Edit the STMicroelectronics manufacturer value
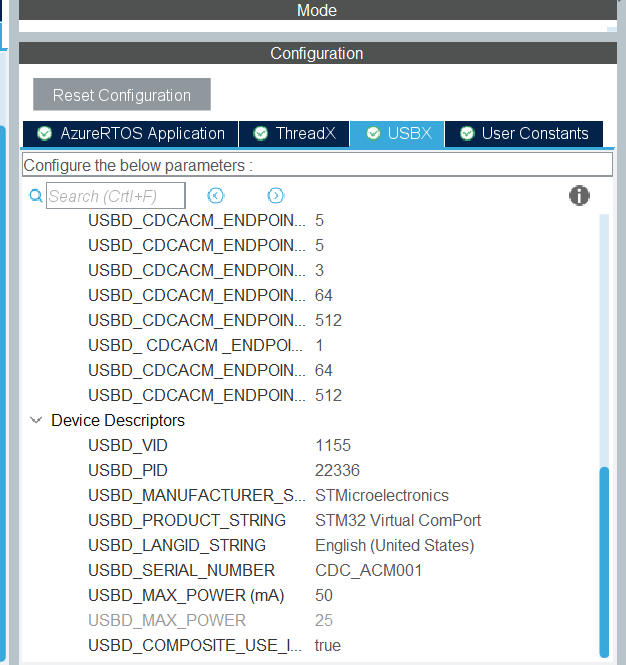 (382, 495)
